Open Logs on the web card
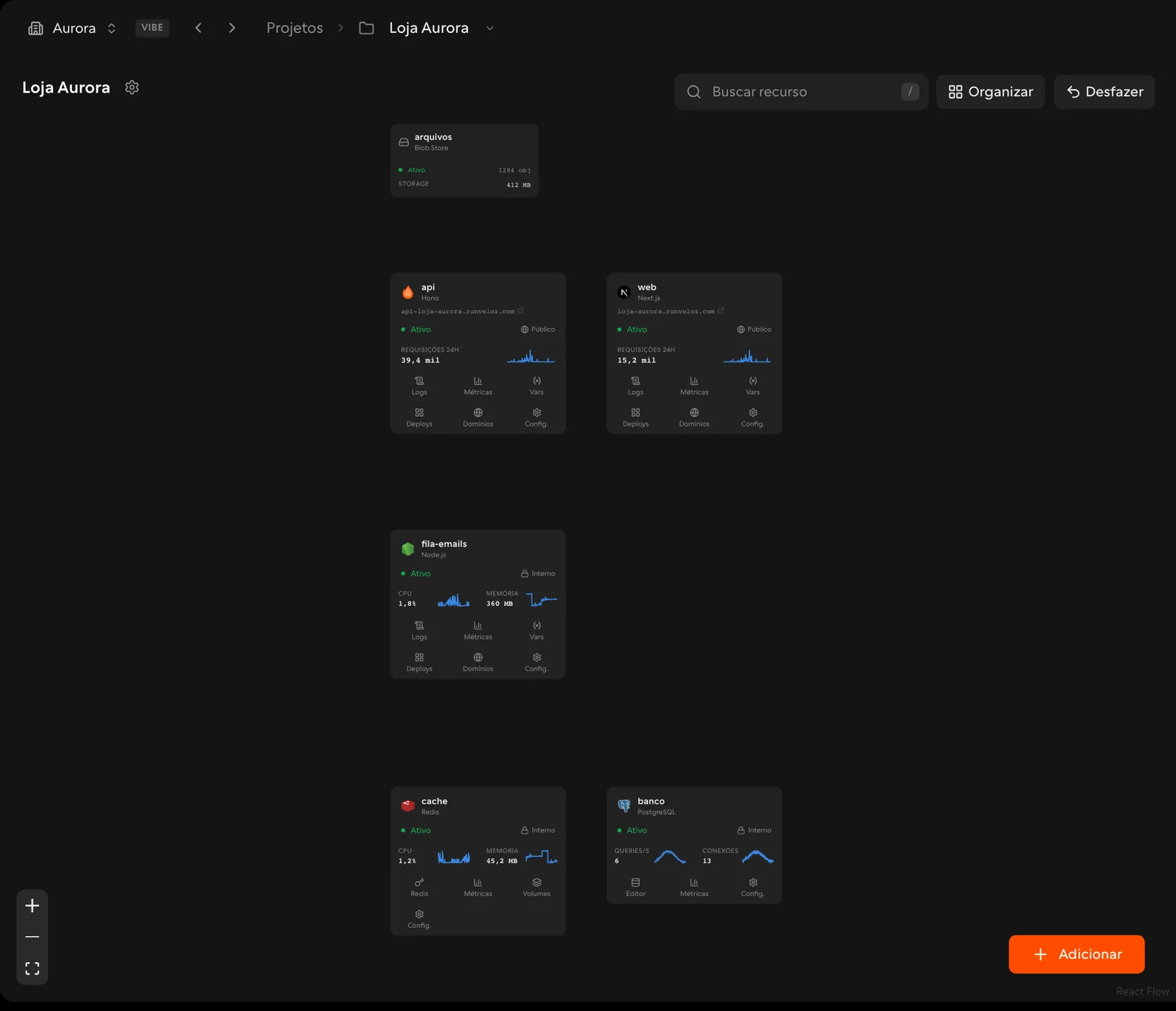The height and width of the screenshot is (1011, 1176). 636,386
